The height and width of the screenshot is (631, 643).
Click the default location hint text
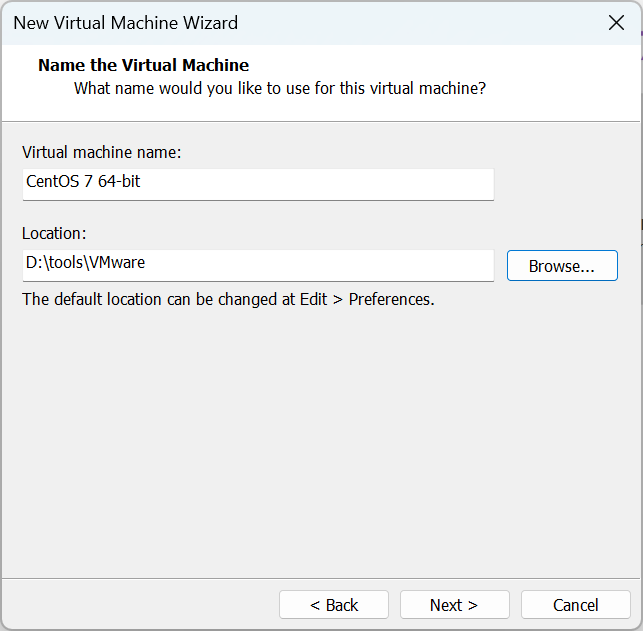pos(228,299)
